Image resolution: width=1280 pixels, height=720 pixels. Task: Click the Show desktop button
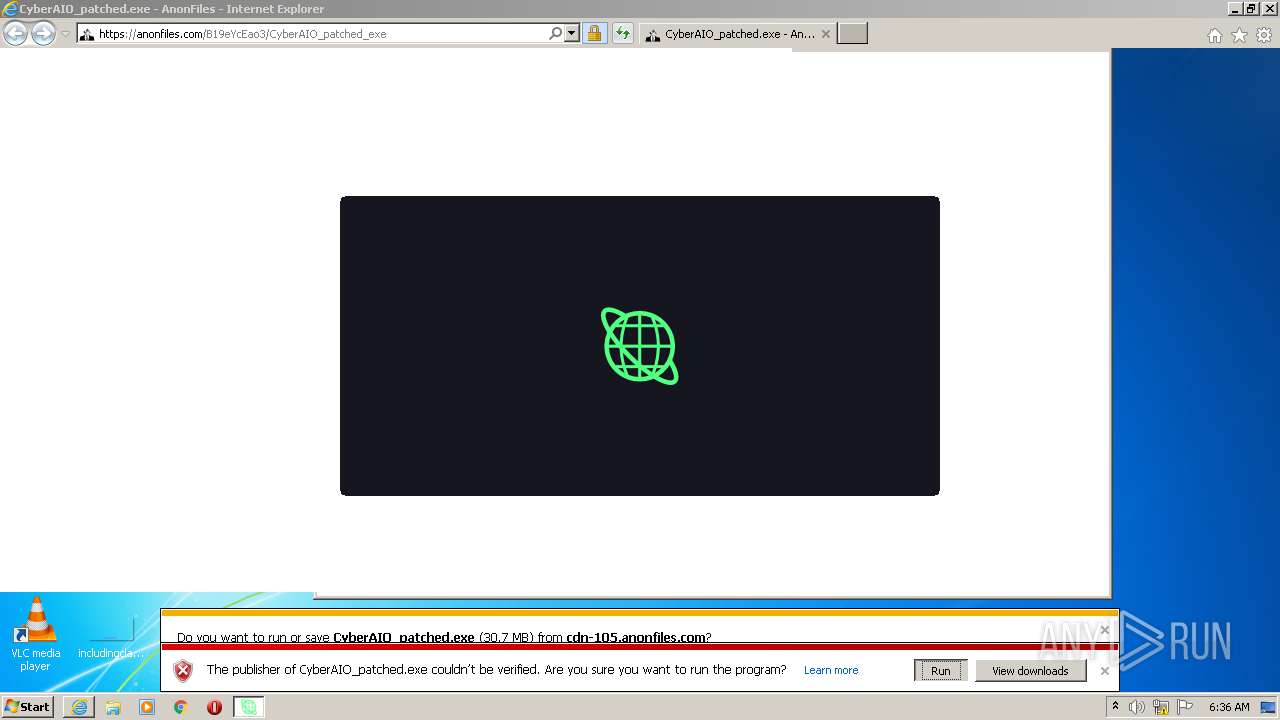pos(1269,707)
